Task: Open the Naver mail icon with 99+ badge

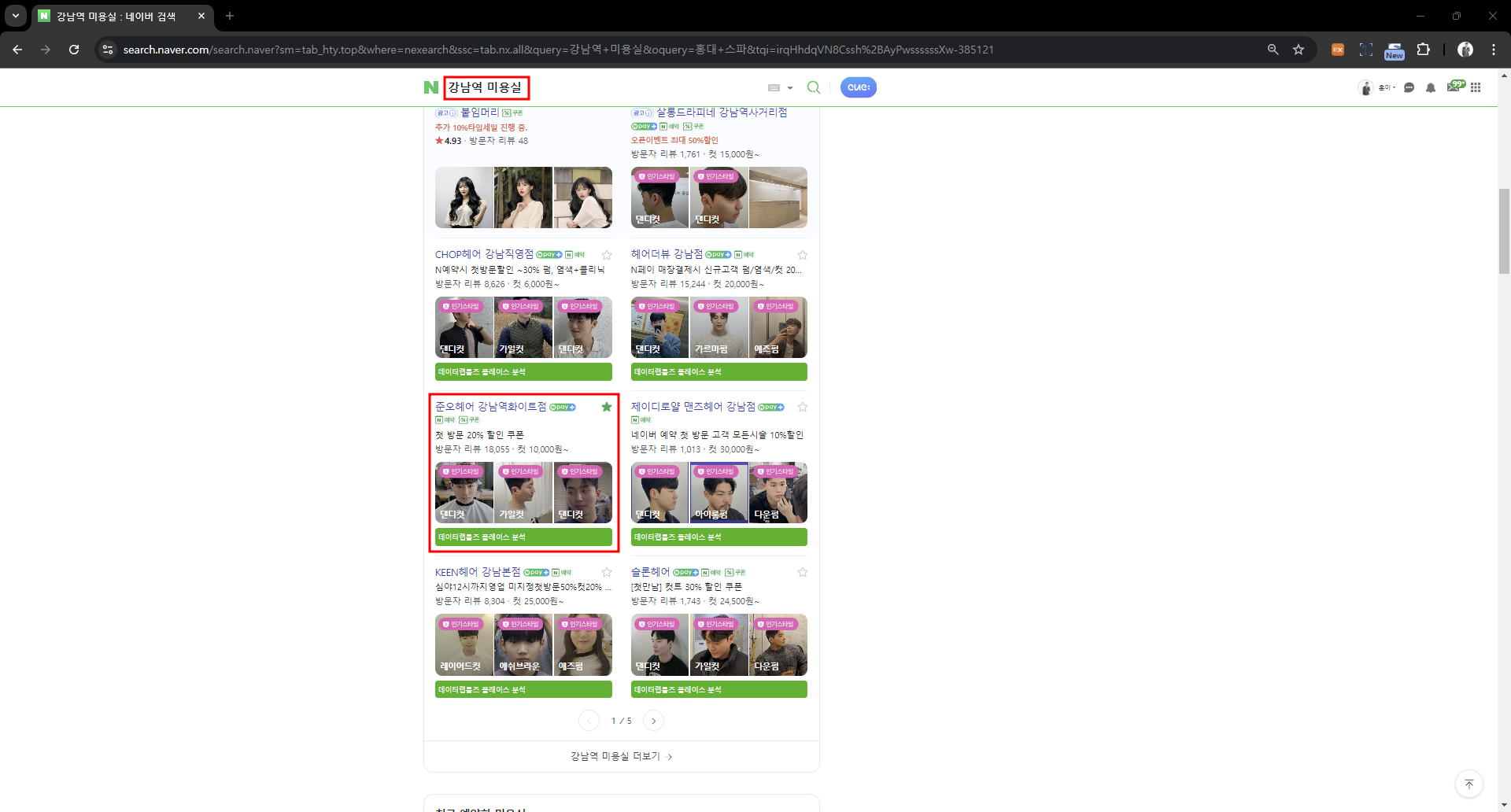Action: click(1455, 86)
